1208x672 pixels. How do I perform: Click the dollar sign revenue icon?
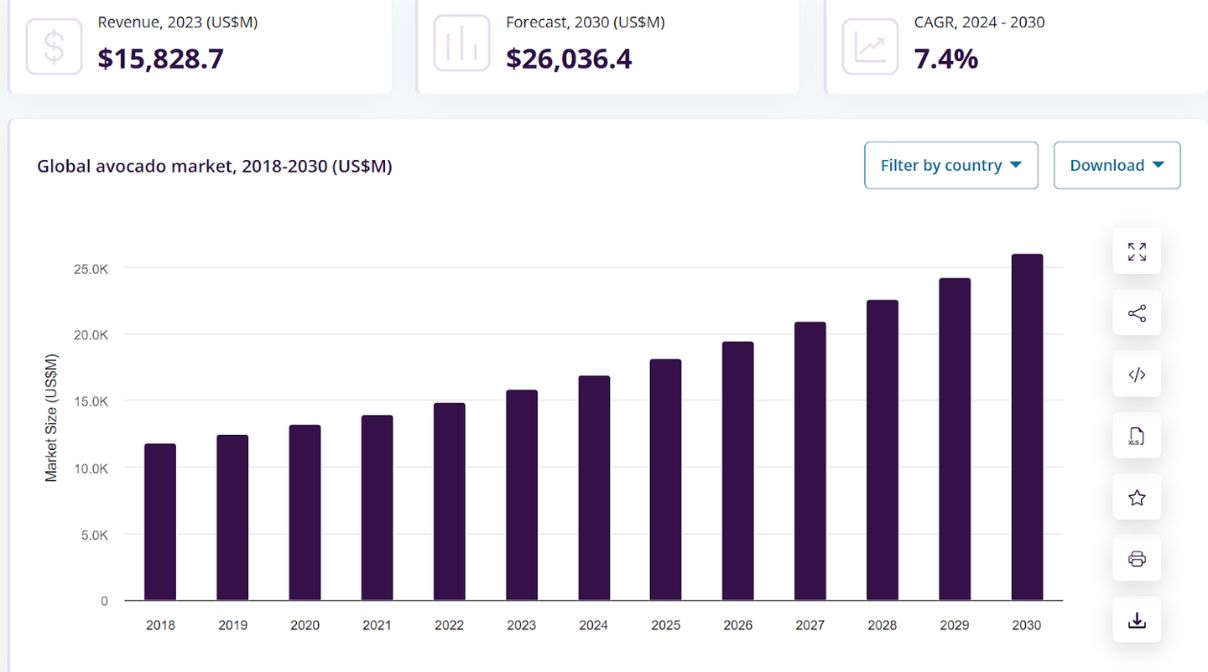54,46
